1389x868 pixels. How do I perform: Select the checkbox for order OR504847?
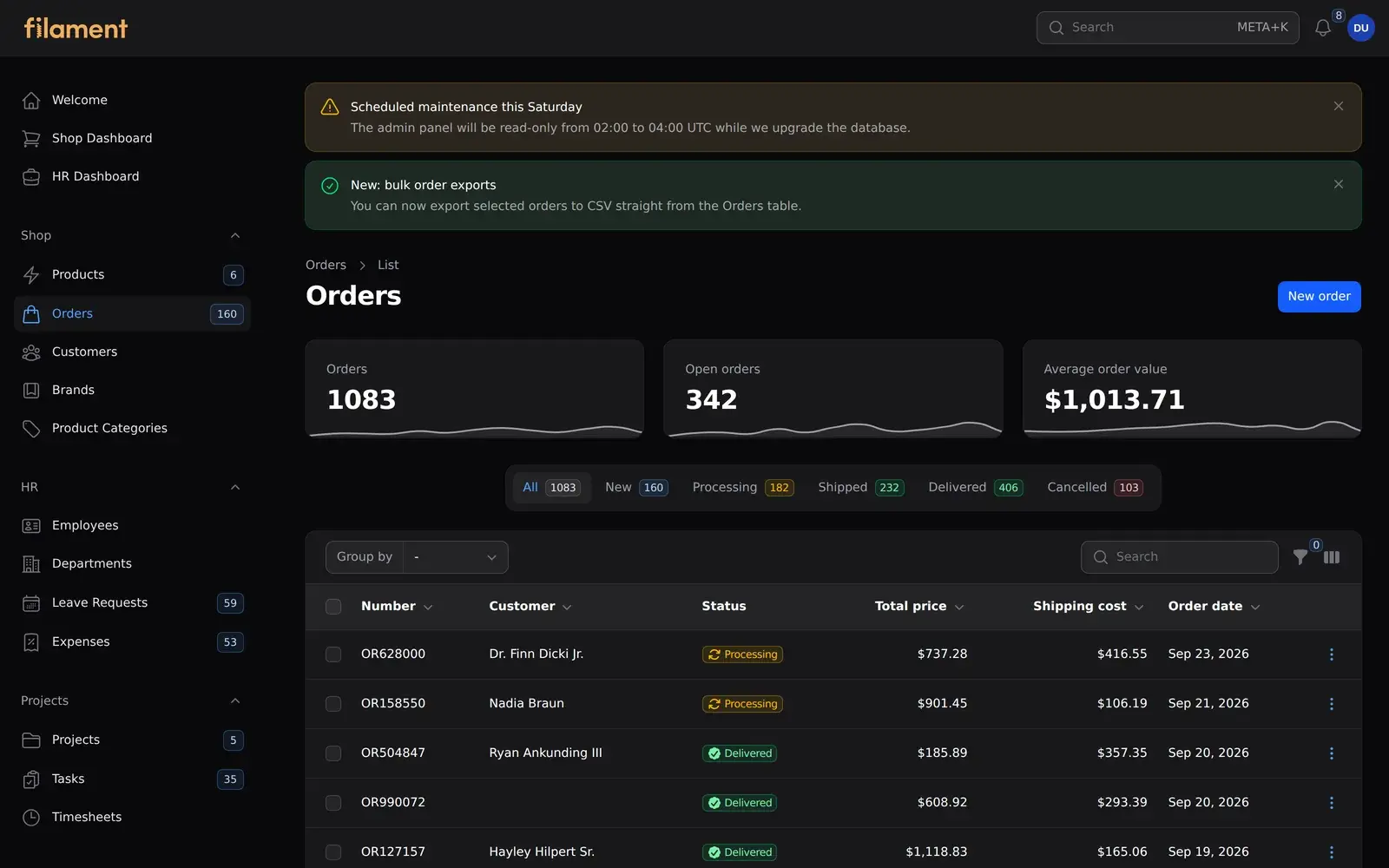333,753
